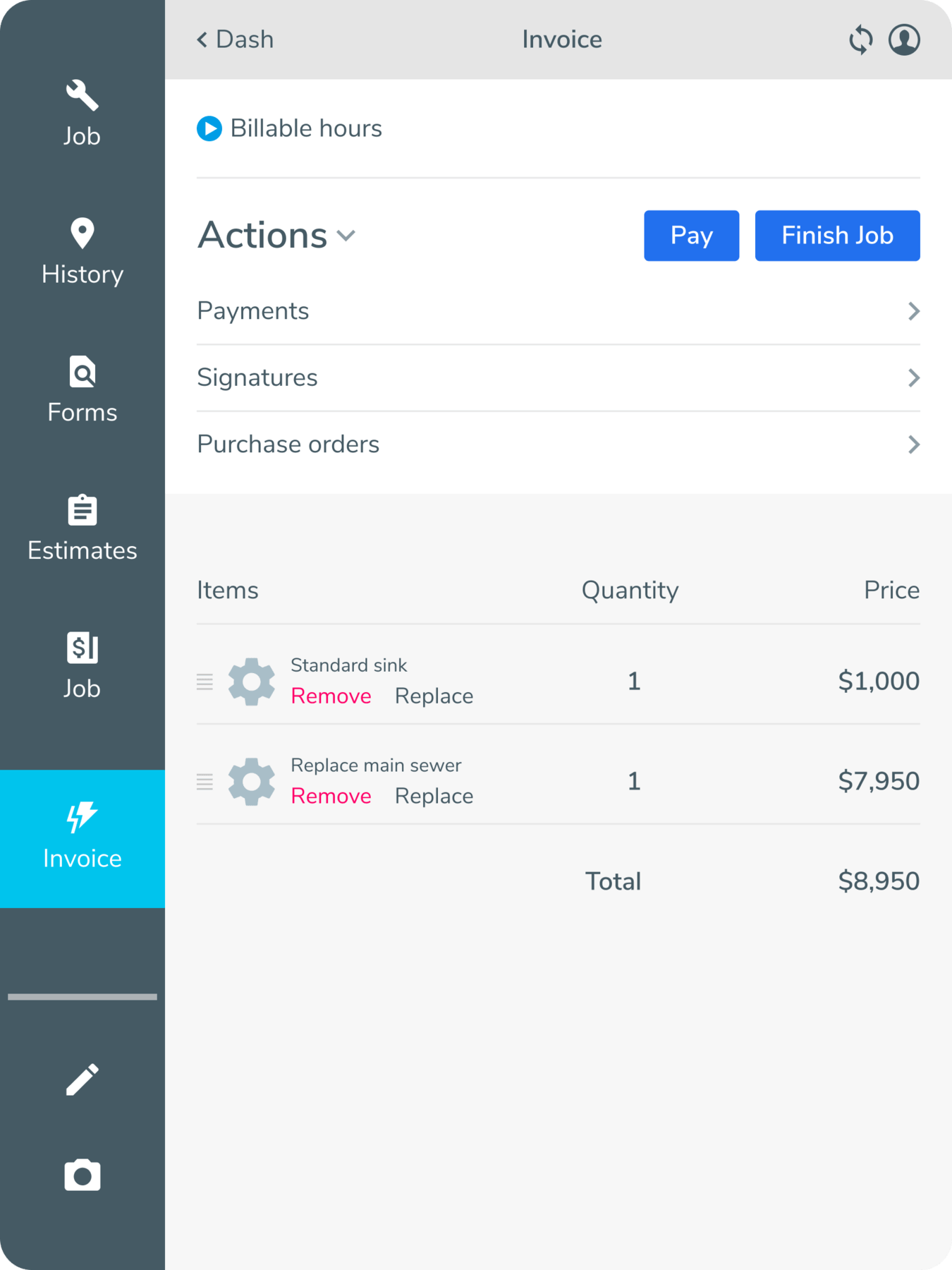Remove the Replace main sewer item
952x1270 pixels.
[x=331, y=797]
